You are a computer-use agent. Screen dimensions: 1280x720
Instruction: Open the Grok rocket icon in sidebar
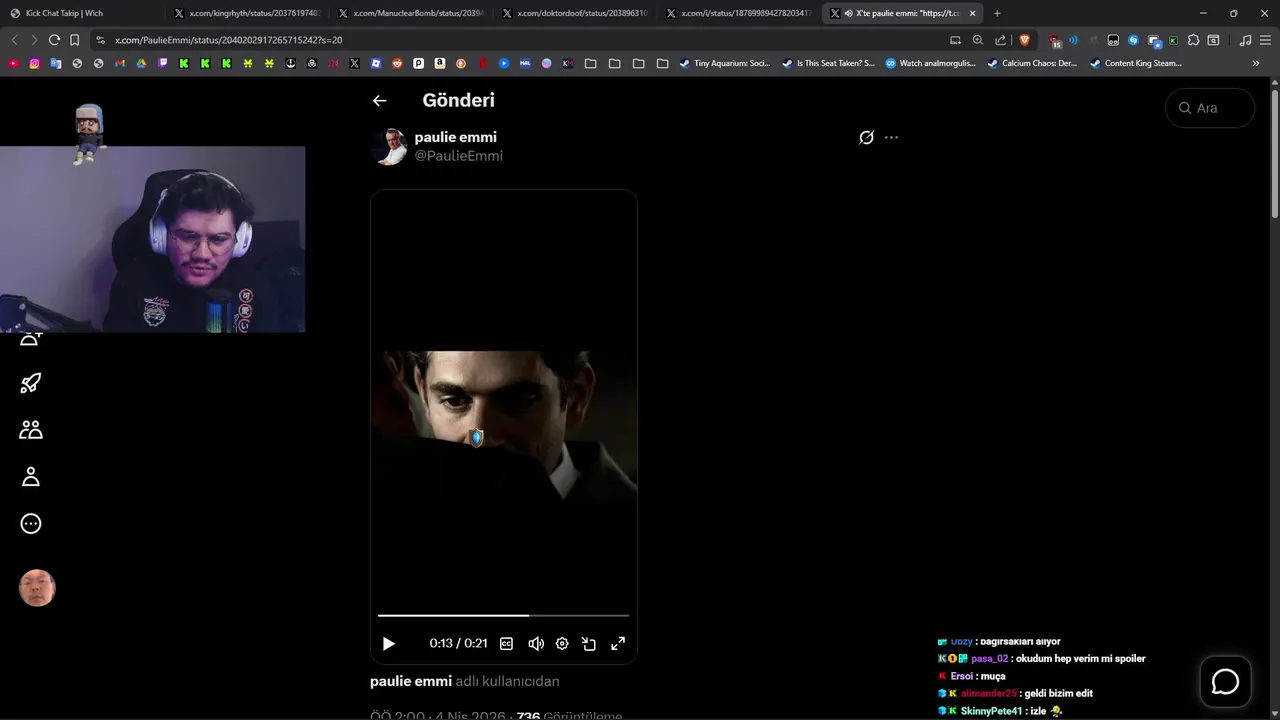pyautogui.click(x=31, y=383)
